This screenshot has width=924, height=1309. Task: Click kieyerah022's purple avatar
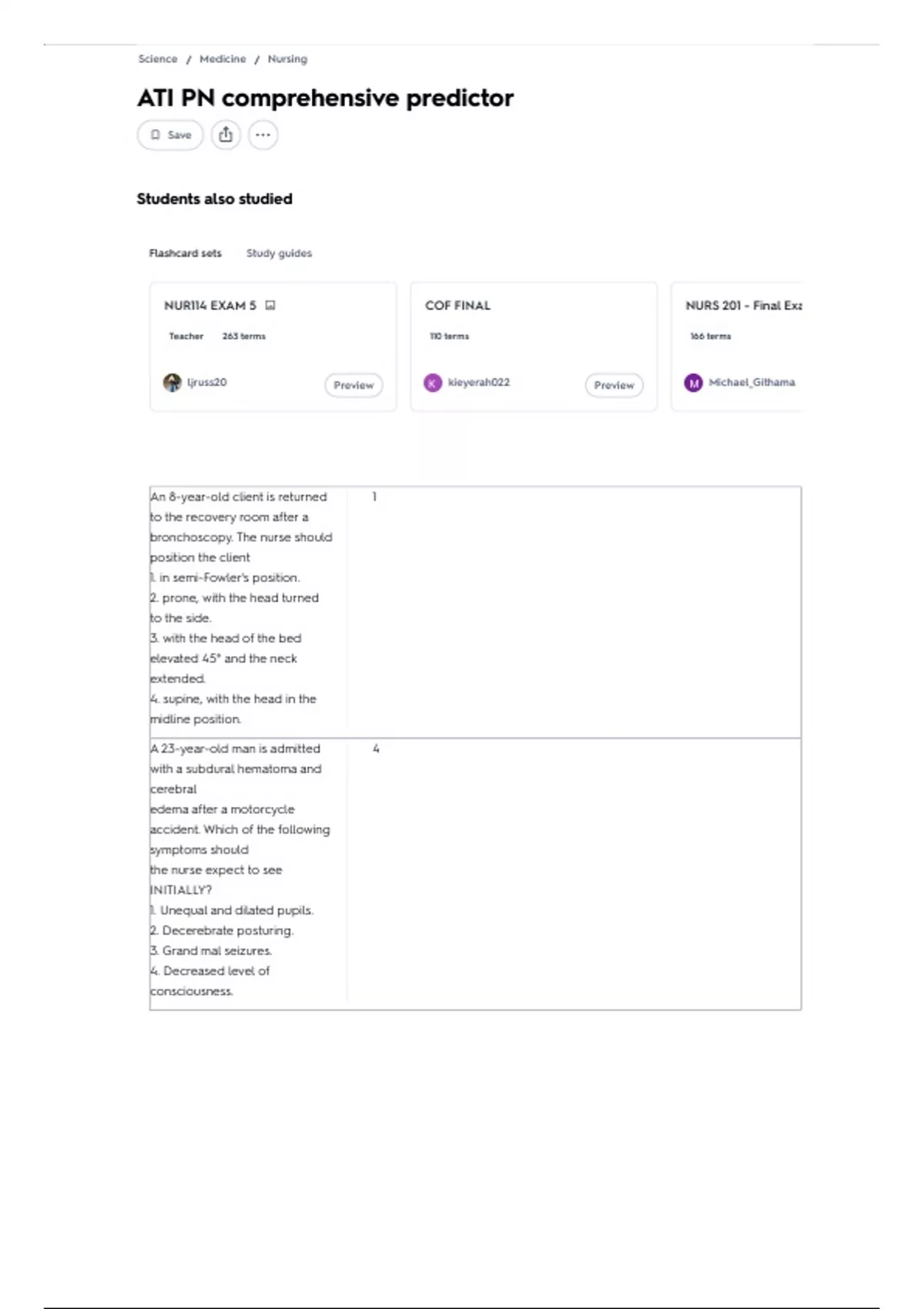[x=433, y=383]
